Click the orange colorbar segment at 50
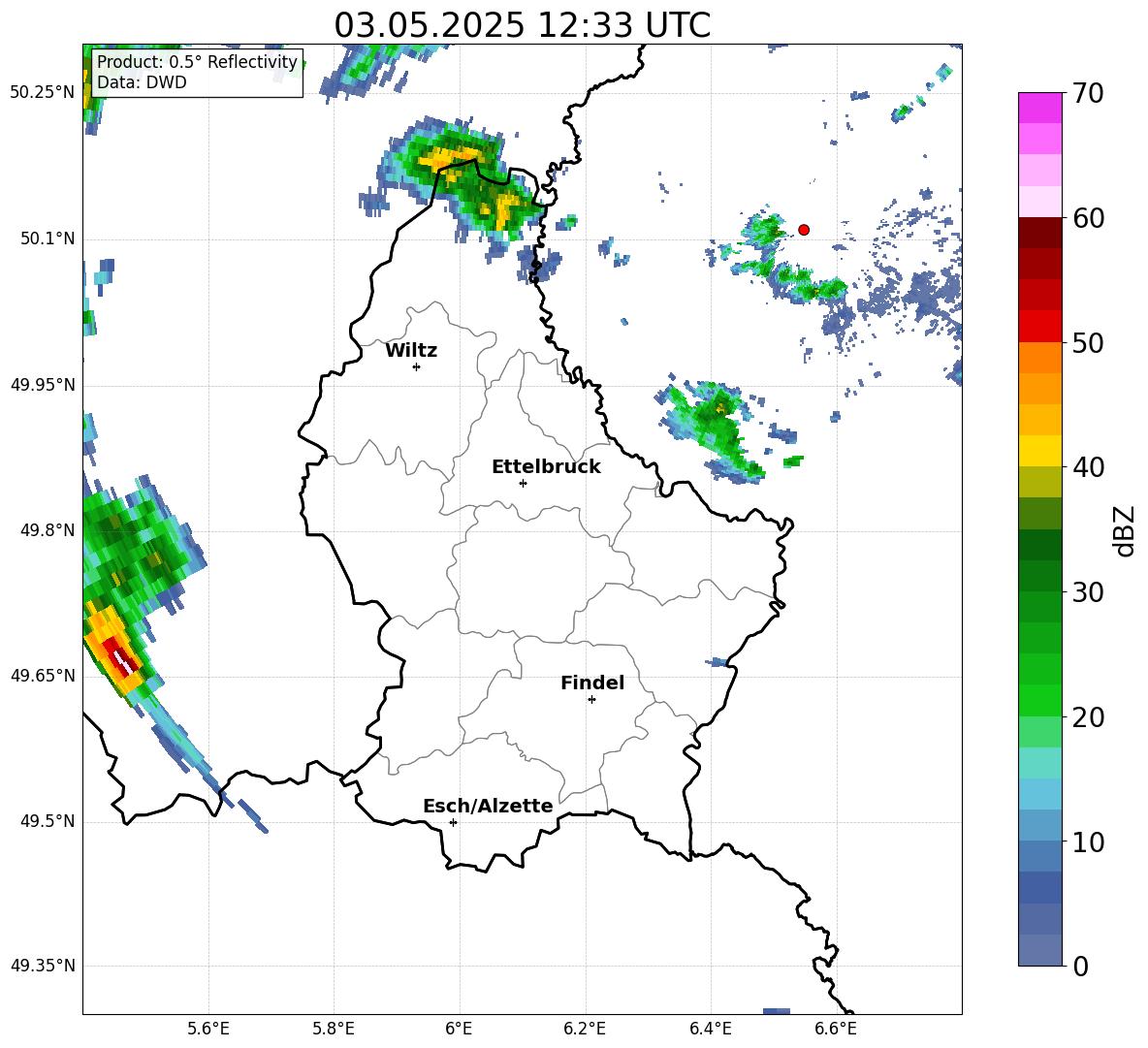This screenshot has height=1048, width=1148. tap(1040, 357)
